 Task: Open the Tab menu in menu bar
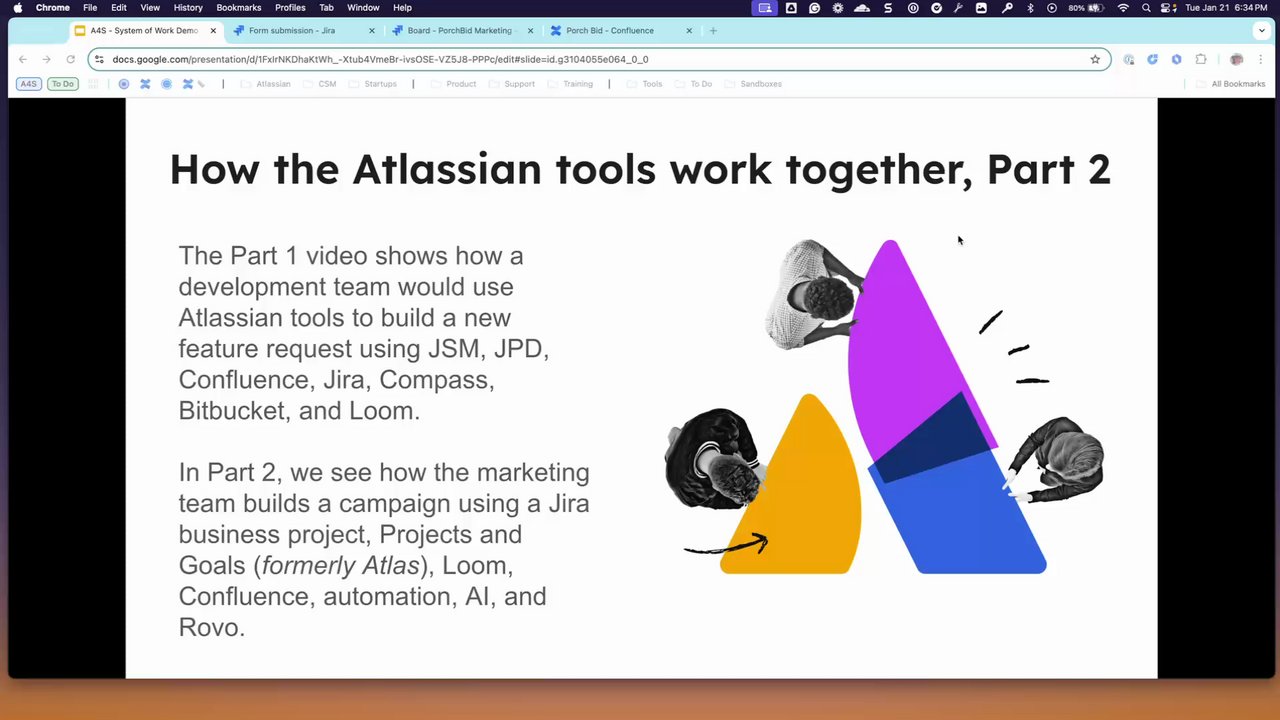pos(326,8)
